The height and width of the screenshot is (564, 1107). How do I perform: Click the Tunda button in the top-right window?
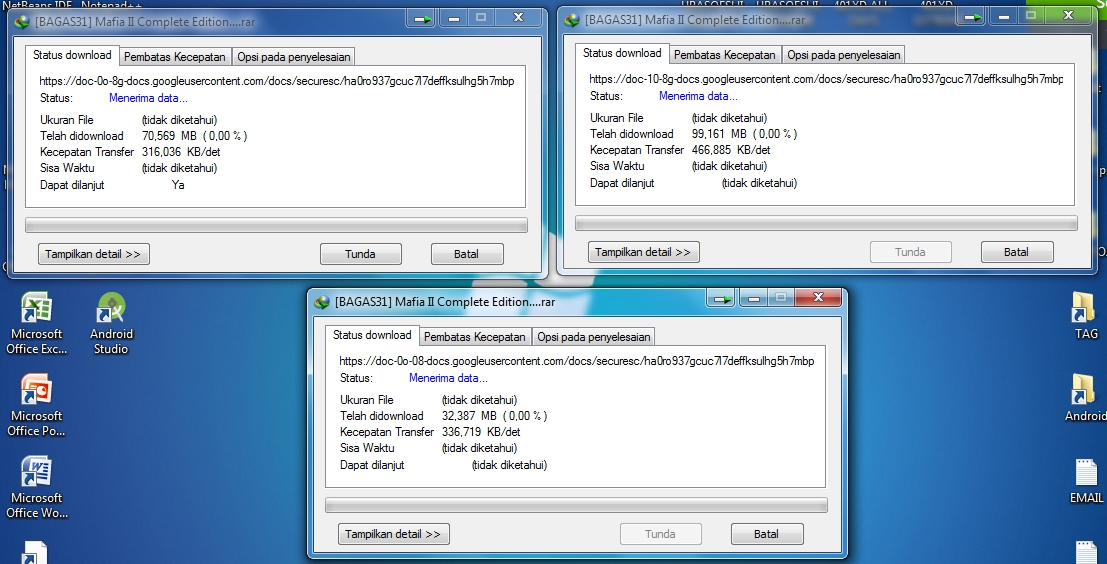coord(910,252)
